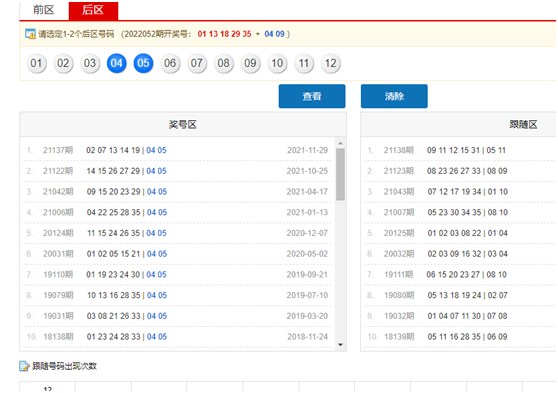This screenshot has width=558, height=393.
Task: Select number ball 10
Action: pos(277,63)
